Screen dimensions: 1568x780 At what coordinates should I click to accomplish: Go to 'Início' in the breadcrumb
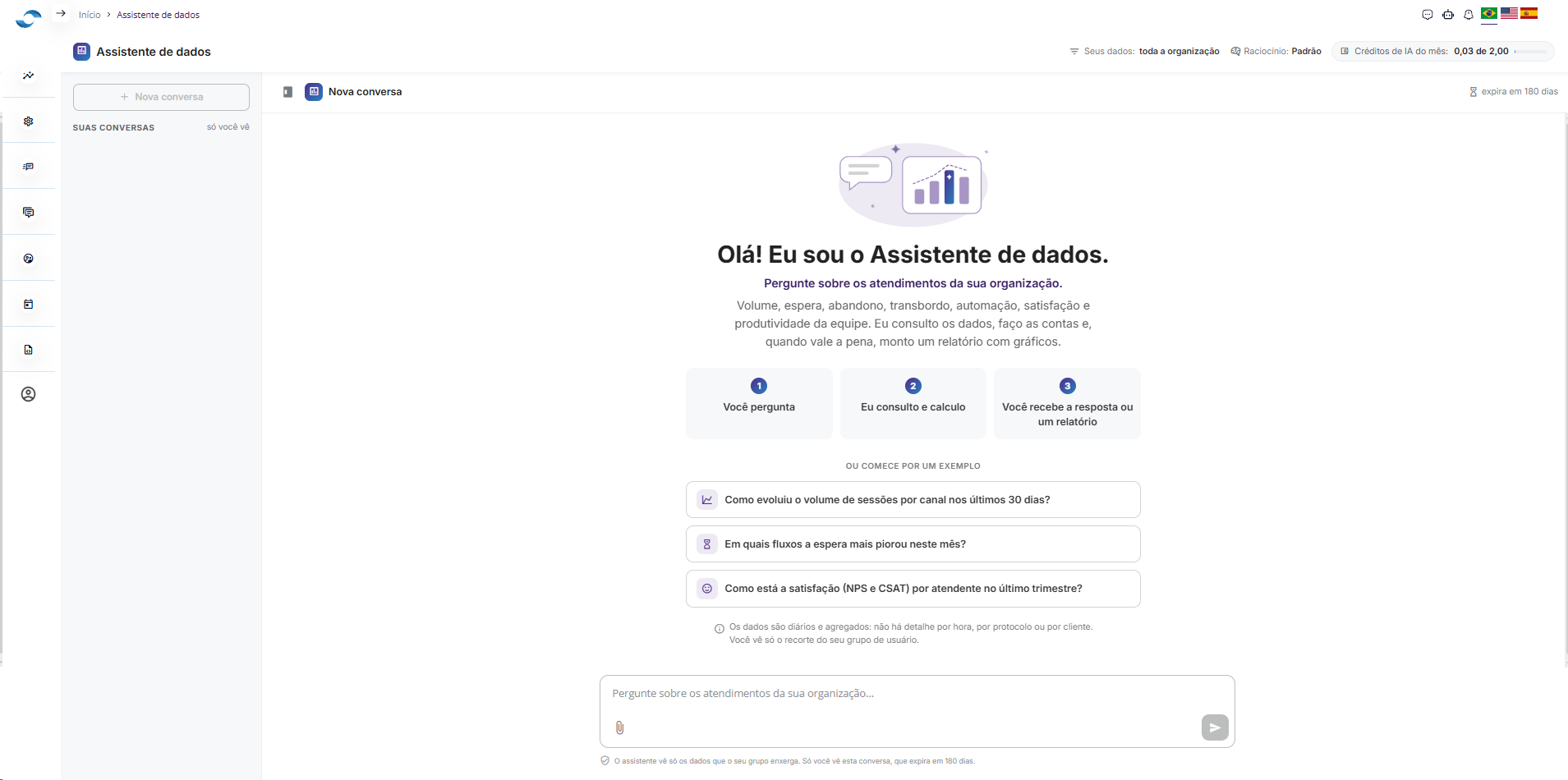(x=90, y=15)
